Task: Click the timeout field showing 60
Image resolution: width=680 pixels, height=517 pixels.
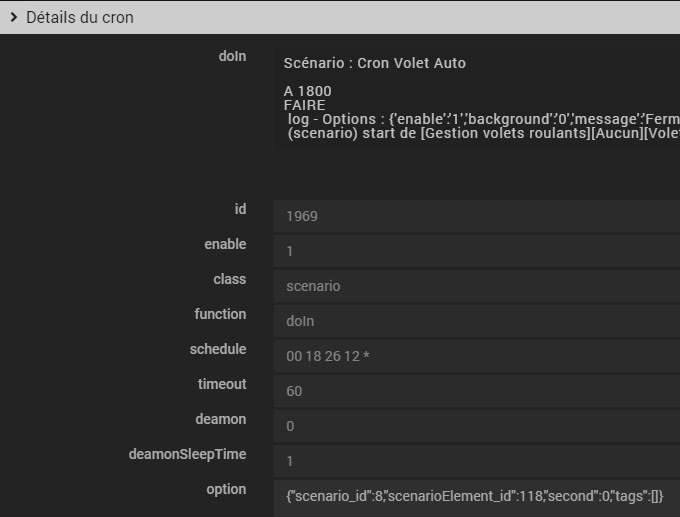Action: pyautogui.click(x=476, y=391)
